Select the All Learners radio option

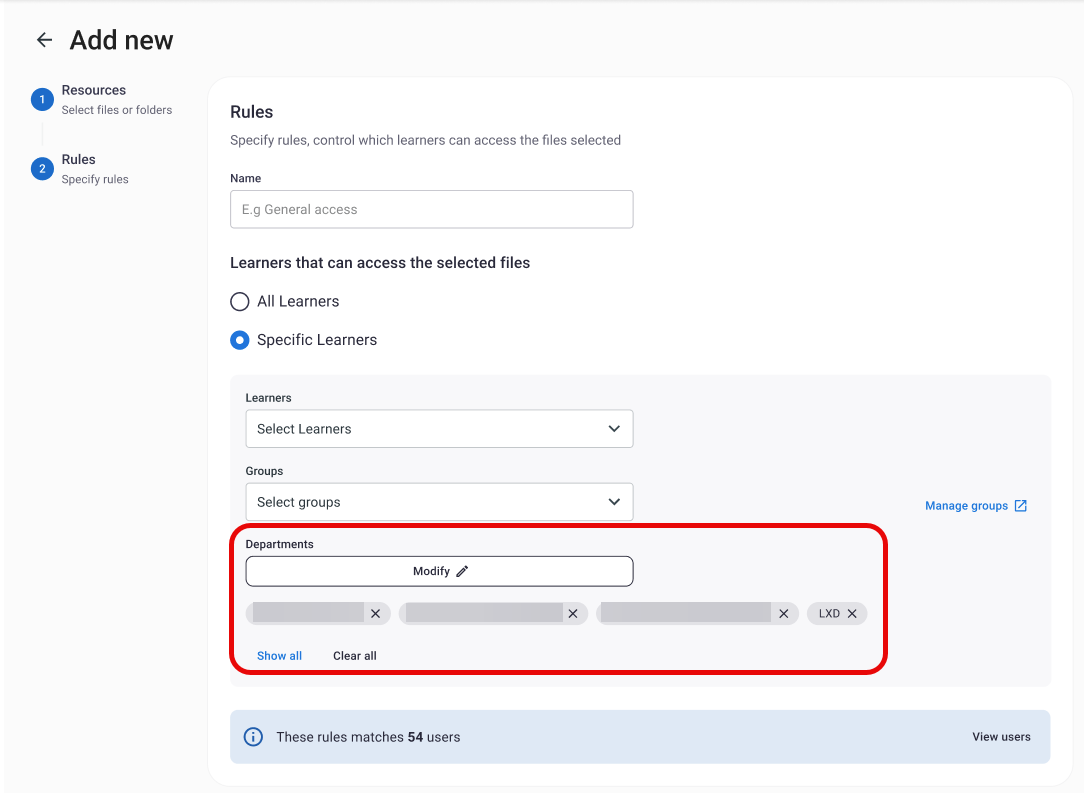[240, 301]
